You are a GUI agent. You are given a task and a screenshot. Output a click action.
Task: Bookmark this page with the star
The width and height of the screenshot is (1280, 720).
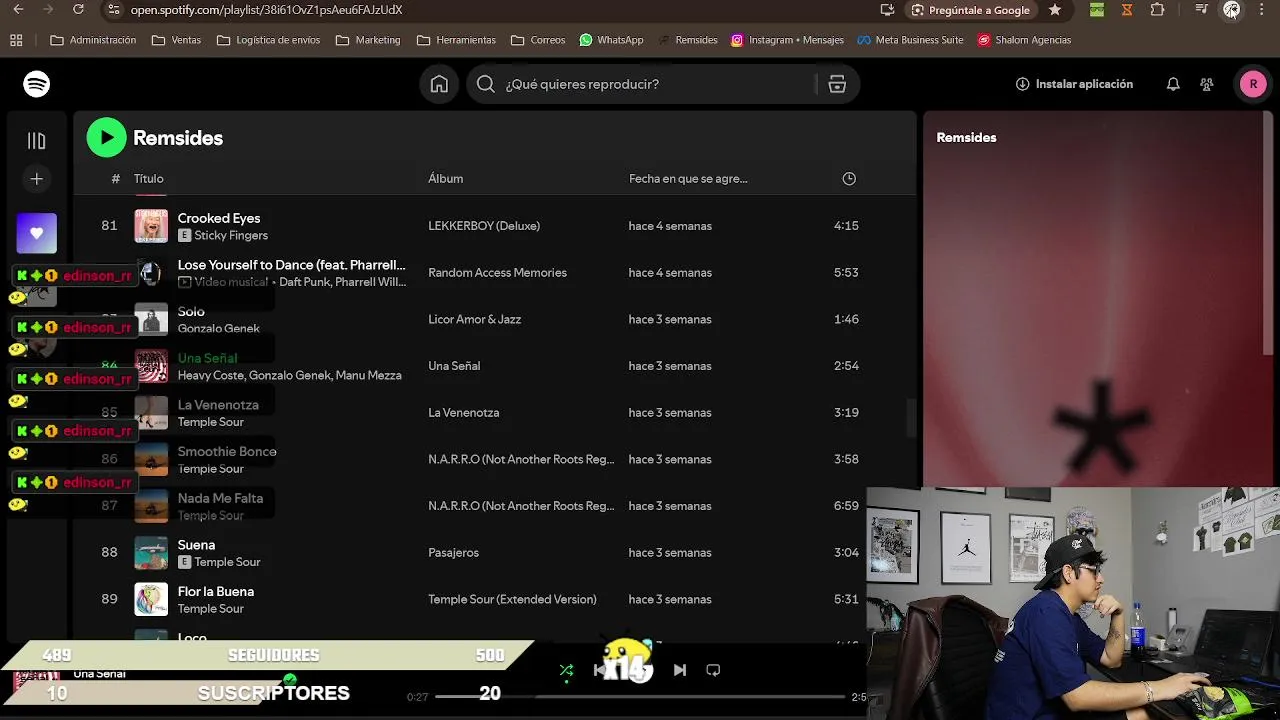[1055, 10]
